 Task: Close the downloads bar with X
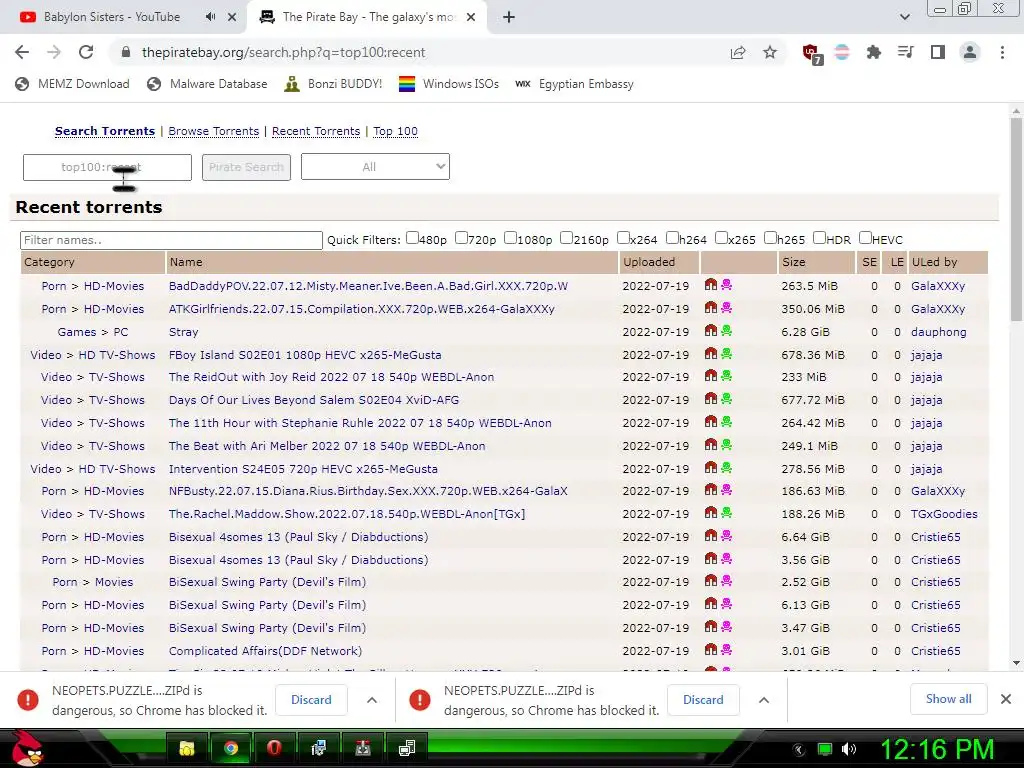(x=1006, y=699)
